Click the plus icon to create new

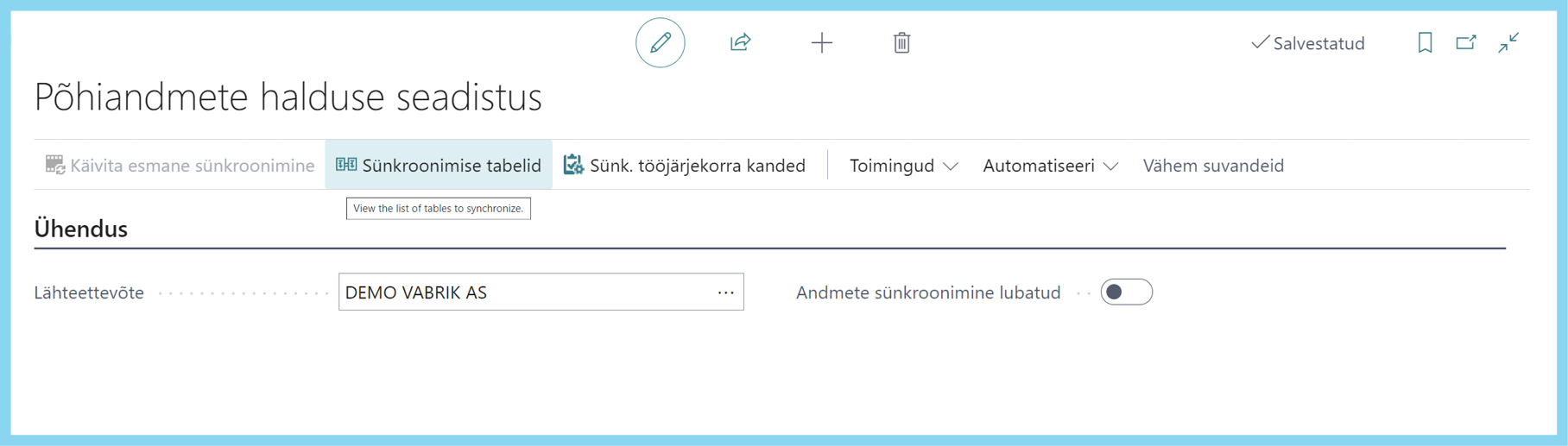point(822,42)
